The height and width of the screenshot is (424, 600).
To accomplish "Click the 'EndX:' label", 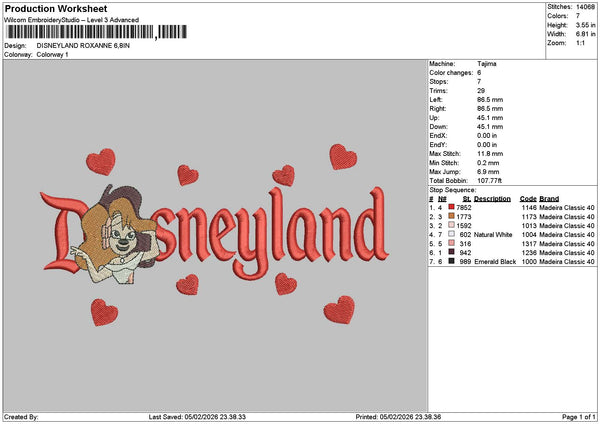I will 438,136.
